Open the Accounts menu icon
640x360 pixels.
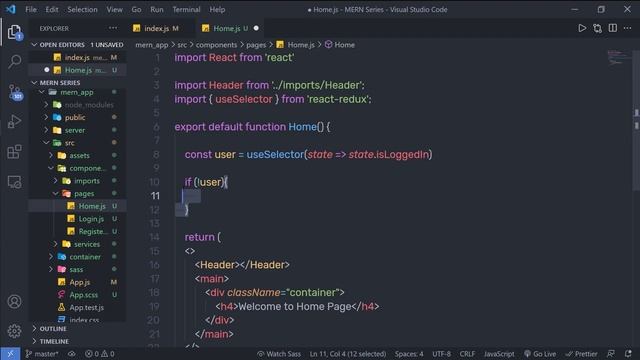coord(14,301)
